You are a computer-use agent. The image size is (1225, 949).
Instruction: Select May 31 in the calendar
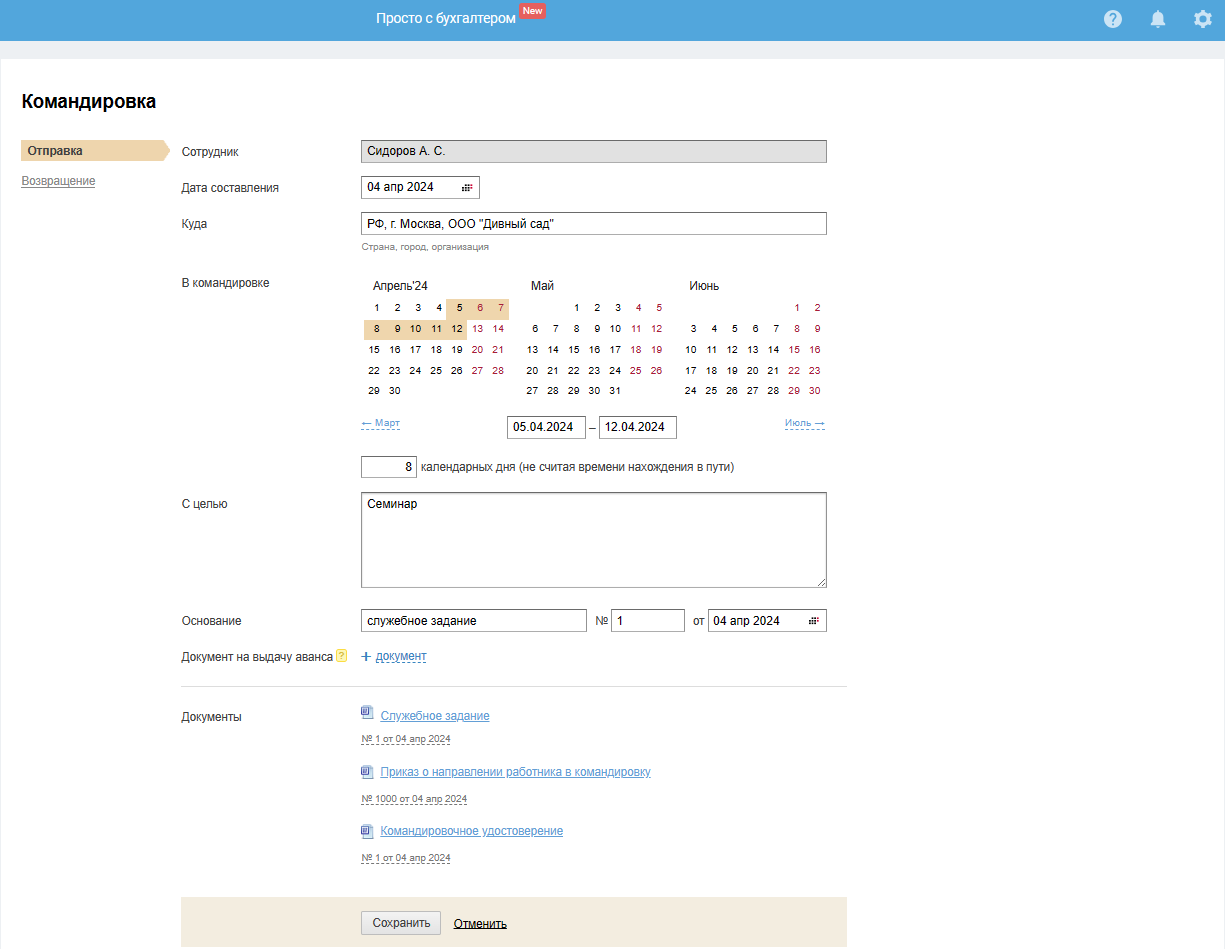pyautogui.click(x=615, y=391)
